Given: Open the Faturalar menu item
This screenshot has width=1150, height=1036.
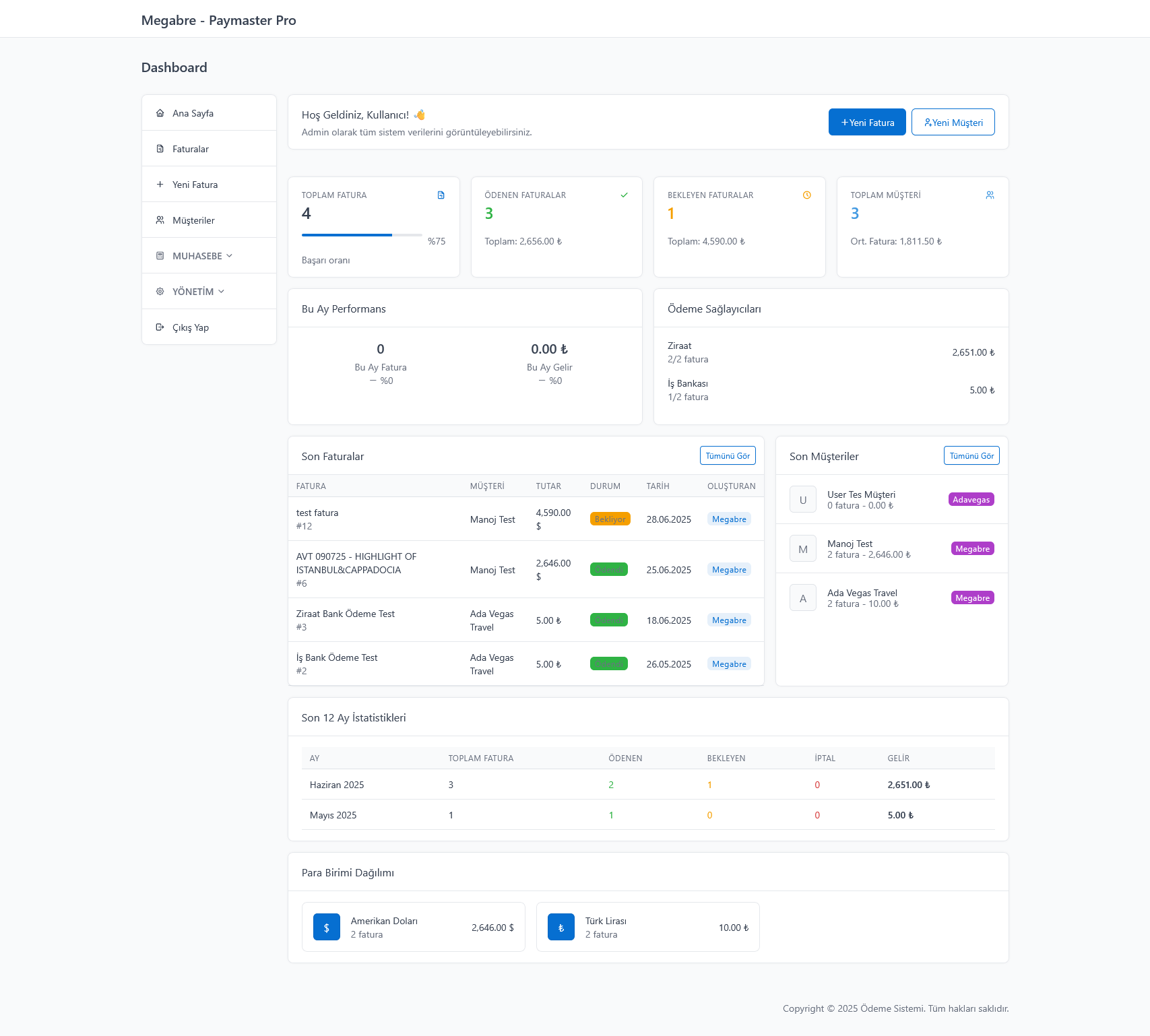Looking at the screenshot, I should click(191, 149).
